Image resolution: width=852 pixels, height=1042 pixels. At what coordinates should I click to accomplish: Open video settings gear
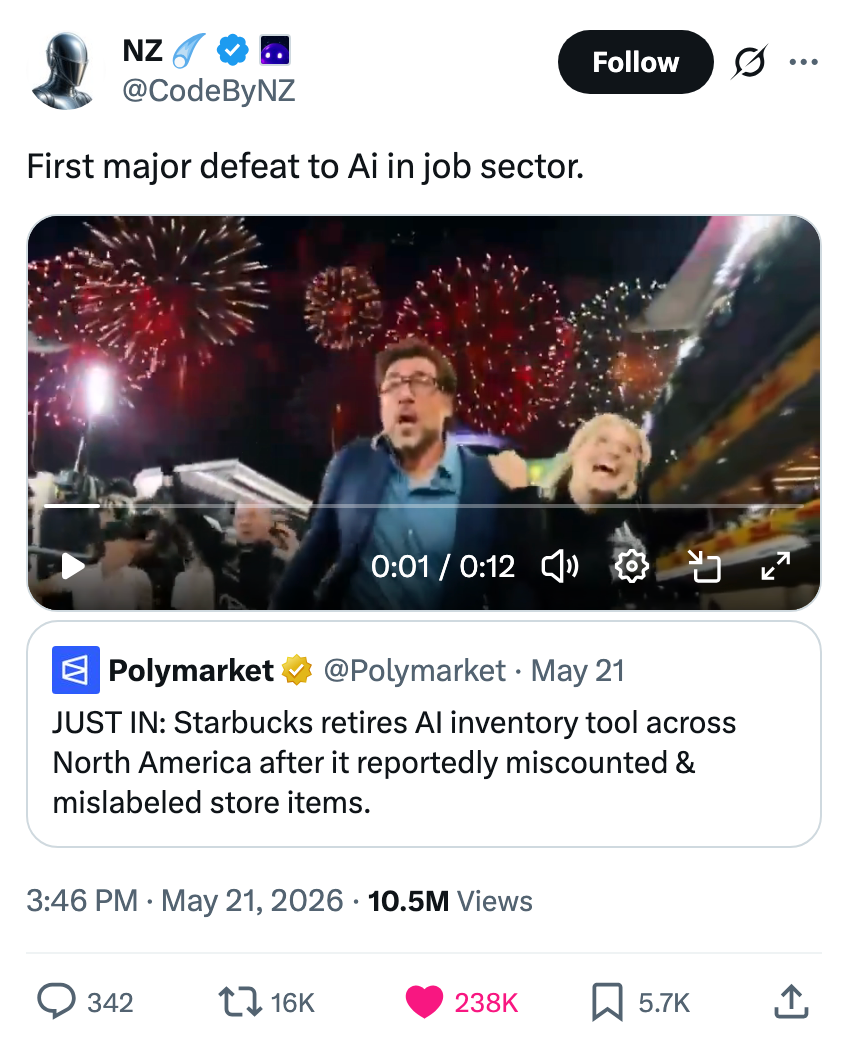(x=631, y=567)
